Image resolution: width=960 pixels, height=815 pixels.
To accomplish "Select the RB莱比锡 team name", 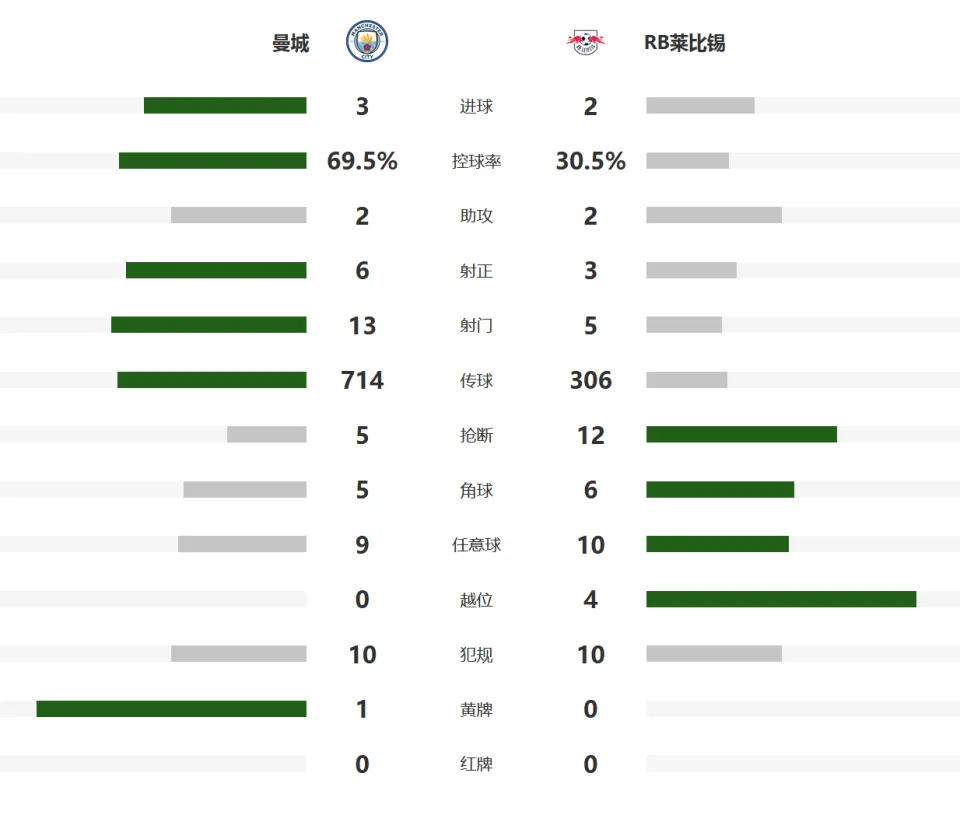I will pos(684,43).
